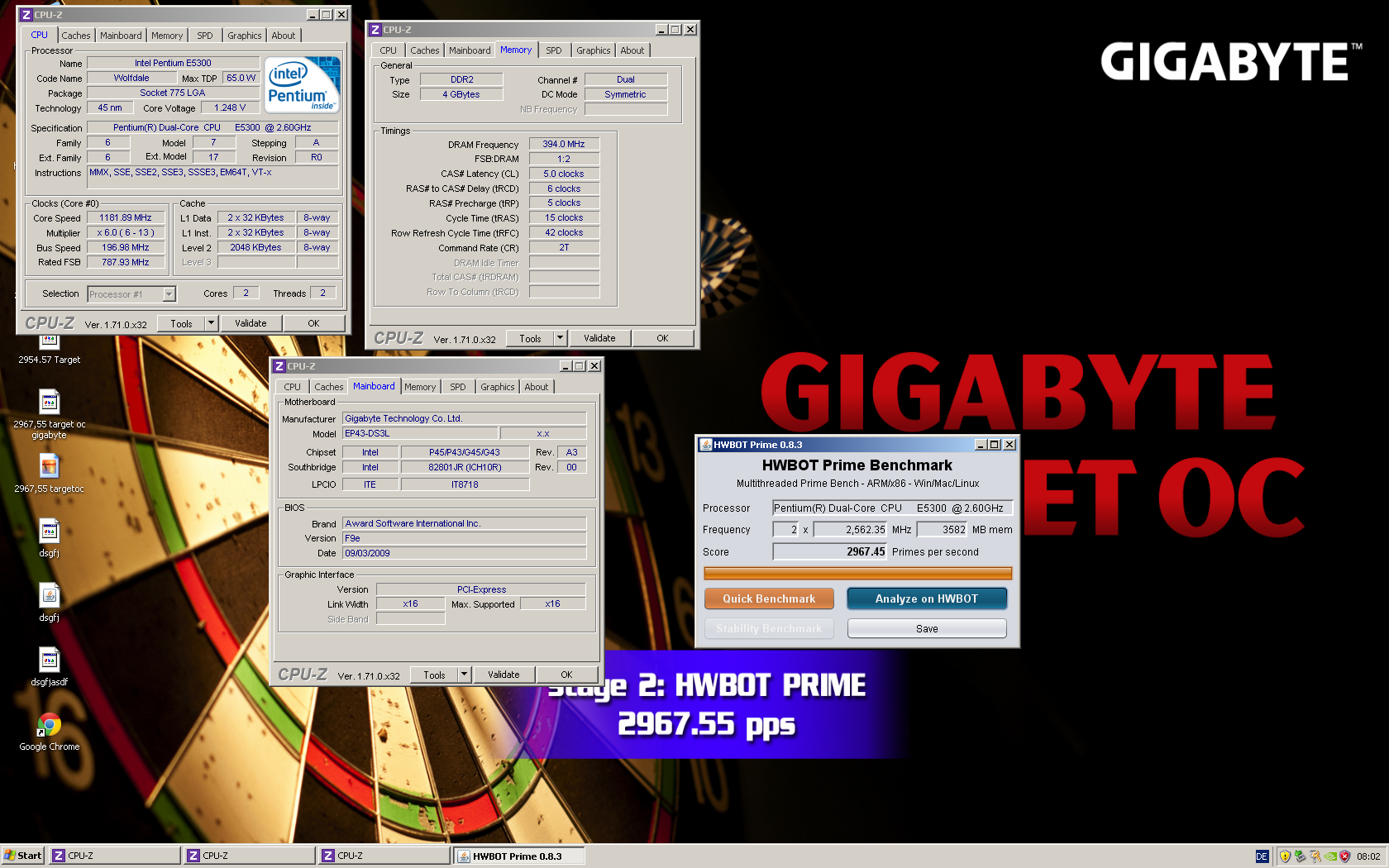Screen dimensions: 1389x868
Task: Click Tools button in the CPU tab window
Action: tap(181, 323)
